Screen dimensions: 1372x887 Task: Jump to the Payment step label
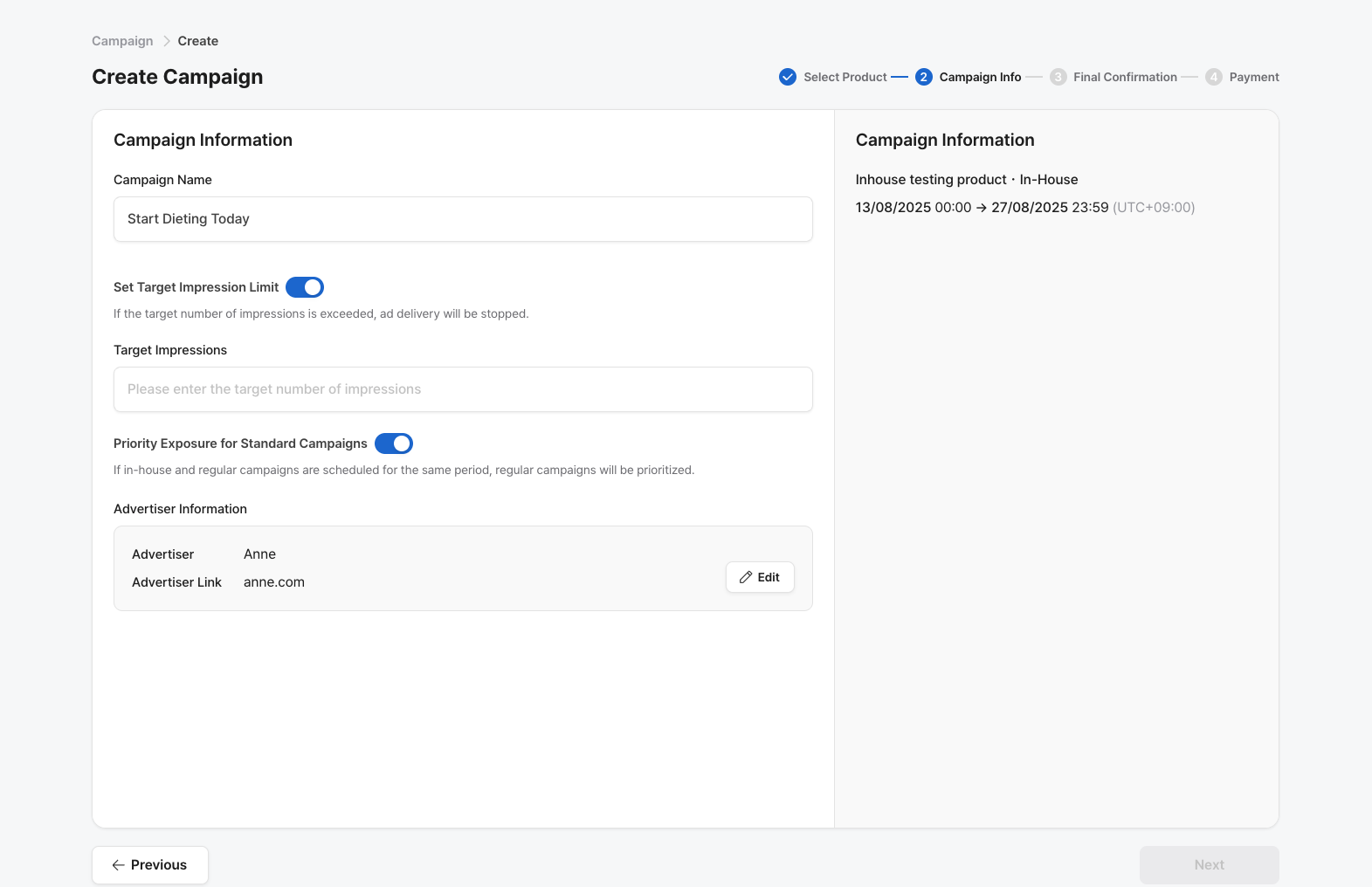coord(1254,77)
